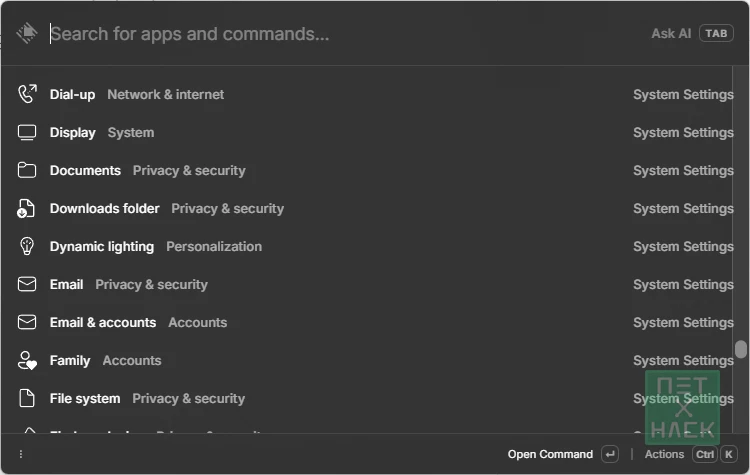This screenshot has width=750, height=475.
Task: Click the Enter key icon badge
Action: tap(610, 454)
